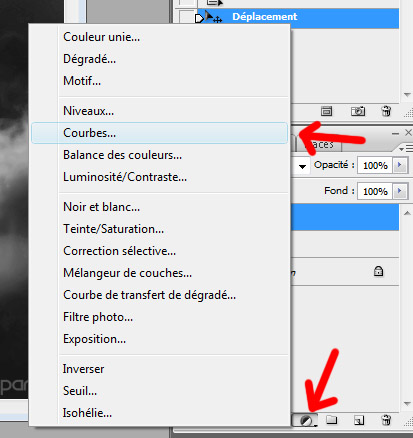Select Luminosité/Contraste... adjustment
This screenshot has height=438, width=413.
[x=125, y=177]
